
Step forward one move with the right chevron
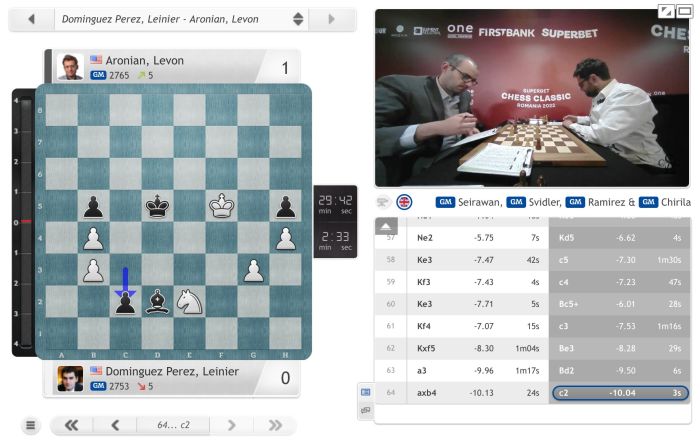click(231, 425)
